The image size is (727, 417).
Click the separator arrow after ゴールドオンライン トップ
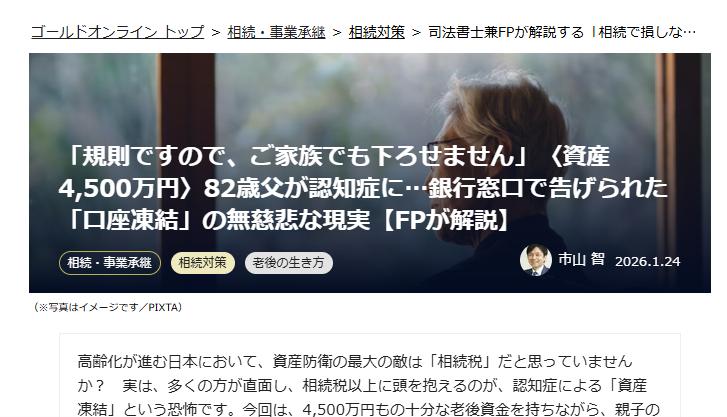pos(216,32)
